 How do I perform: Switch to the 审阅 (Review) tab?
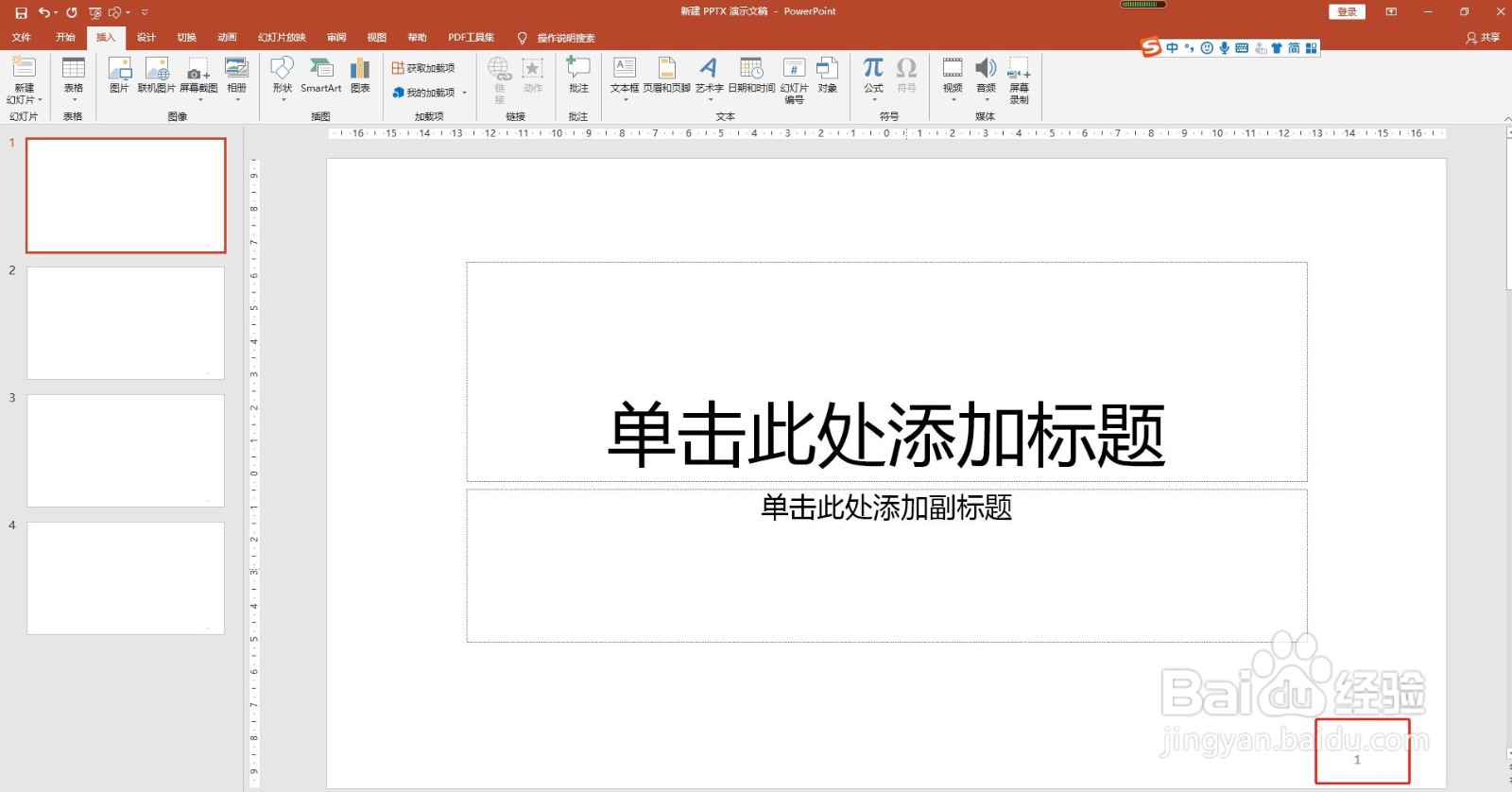336,38
